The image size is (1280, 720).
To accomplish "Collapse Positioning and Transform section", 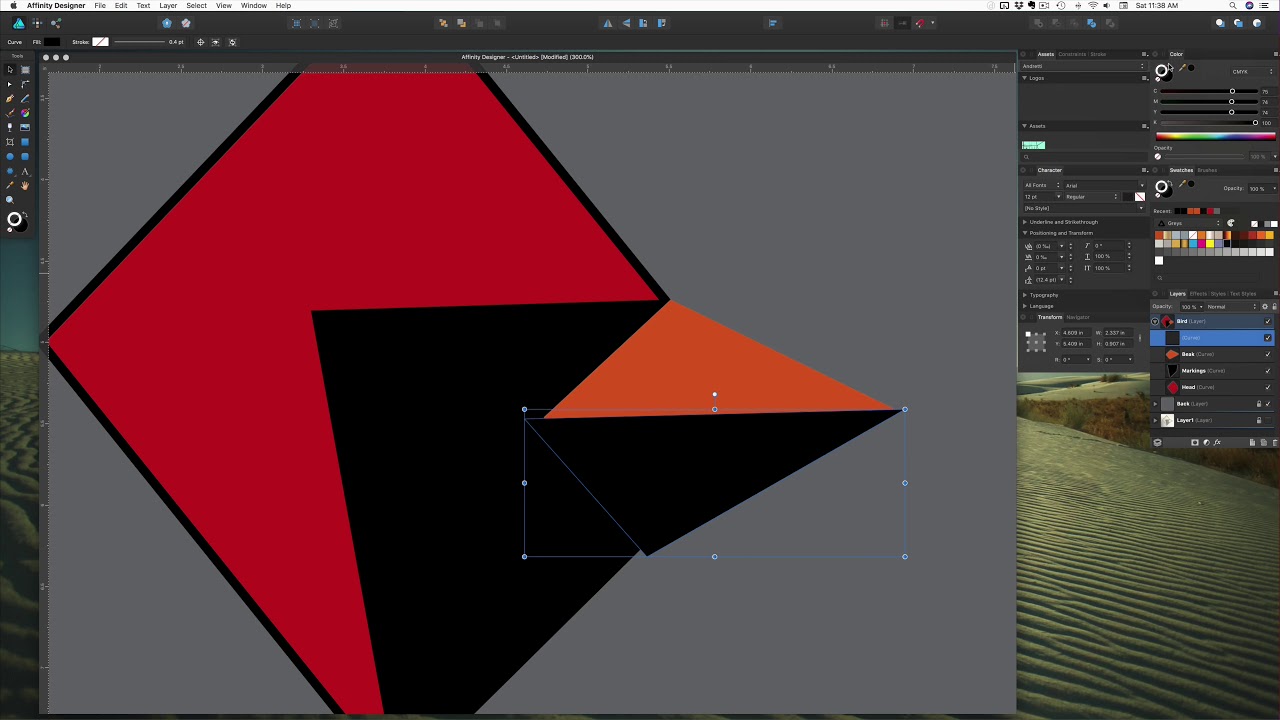I will [x=1024, y=233].
